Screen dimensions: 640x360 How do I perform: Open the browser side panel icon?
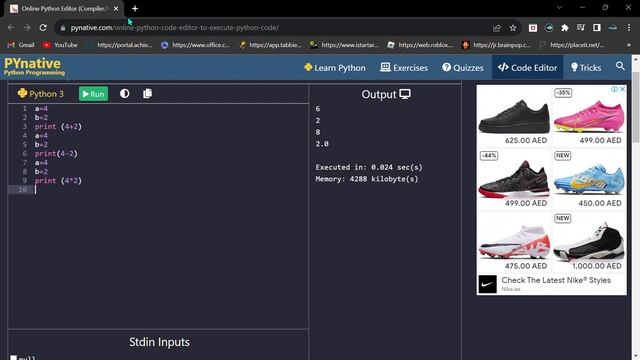(597, 28)
